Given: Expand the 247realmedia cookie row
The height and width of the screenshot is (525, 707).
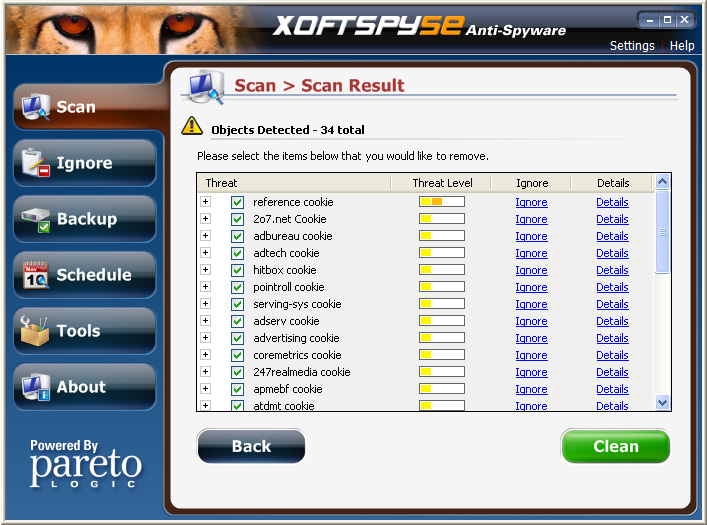Looking at the screenshot, I should point(206,371).
